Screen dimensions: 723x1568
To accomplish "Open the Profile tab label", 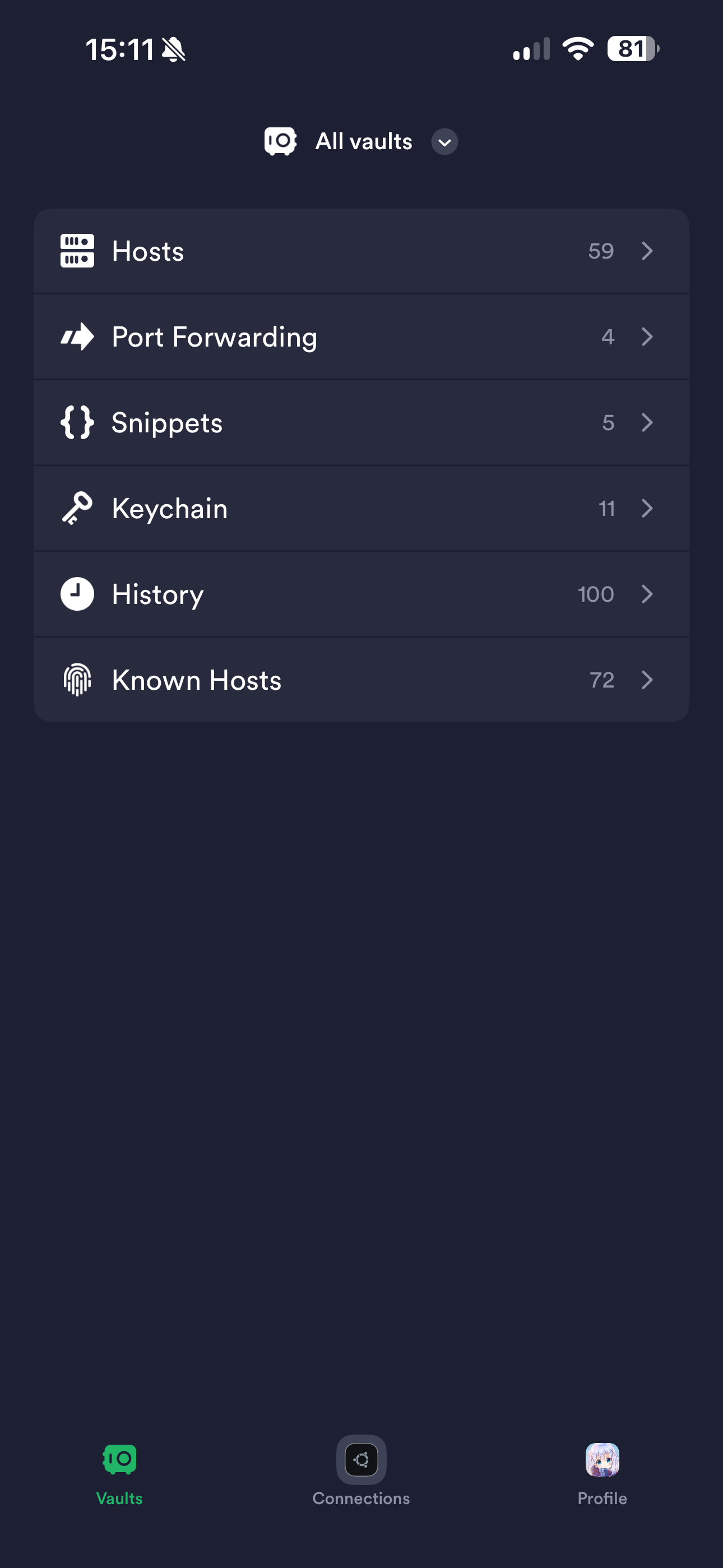I will point(602,1498).
